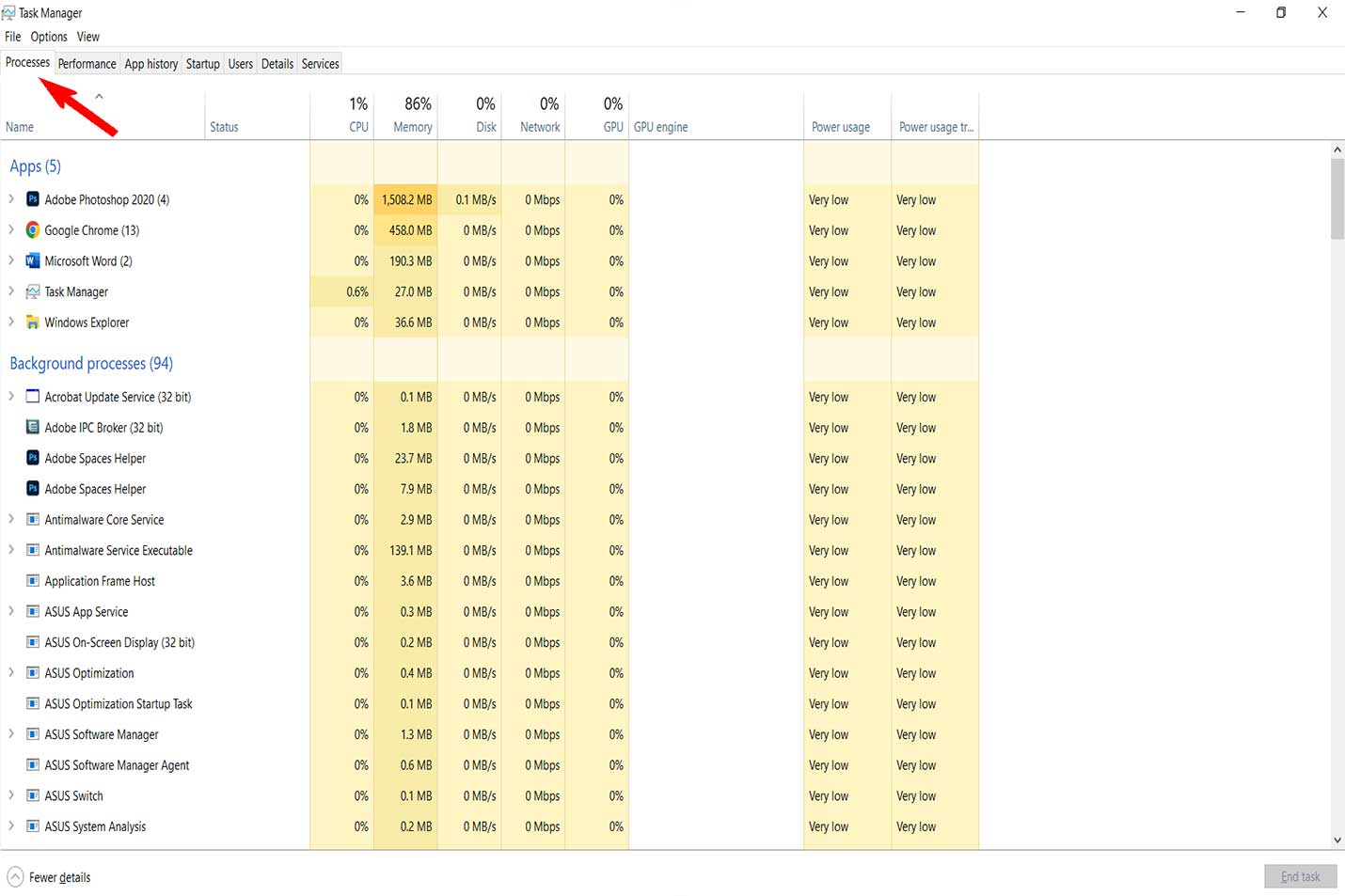Screen dimensions: 1345x896
Task: Click the 1,508.2 MB memory cell
Action: (405, 199)
